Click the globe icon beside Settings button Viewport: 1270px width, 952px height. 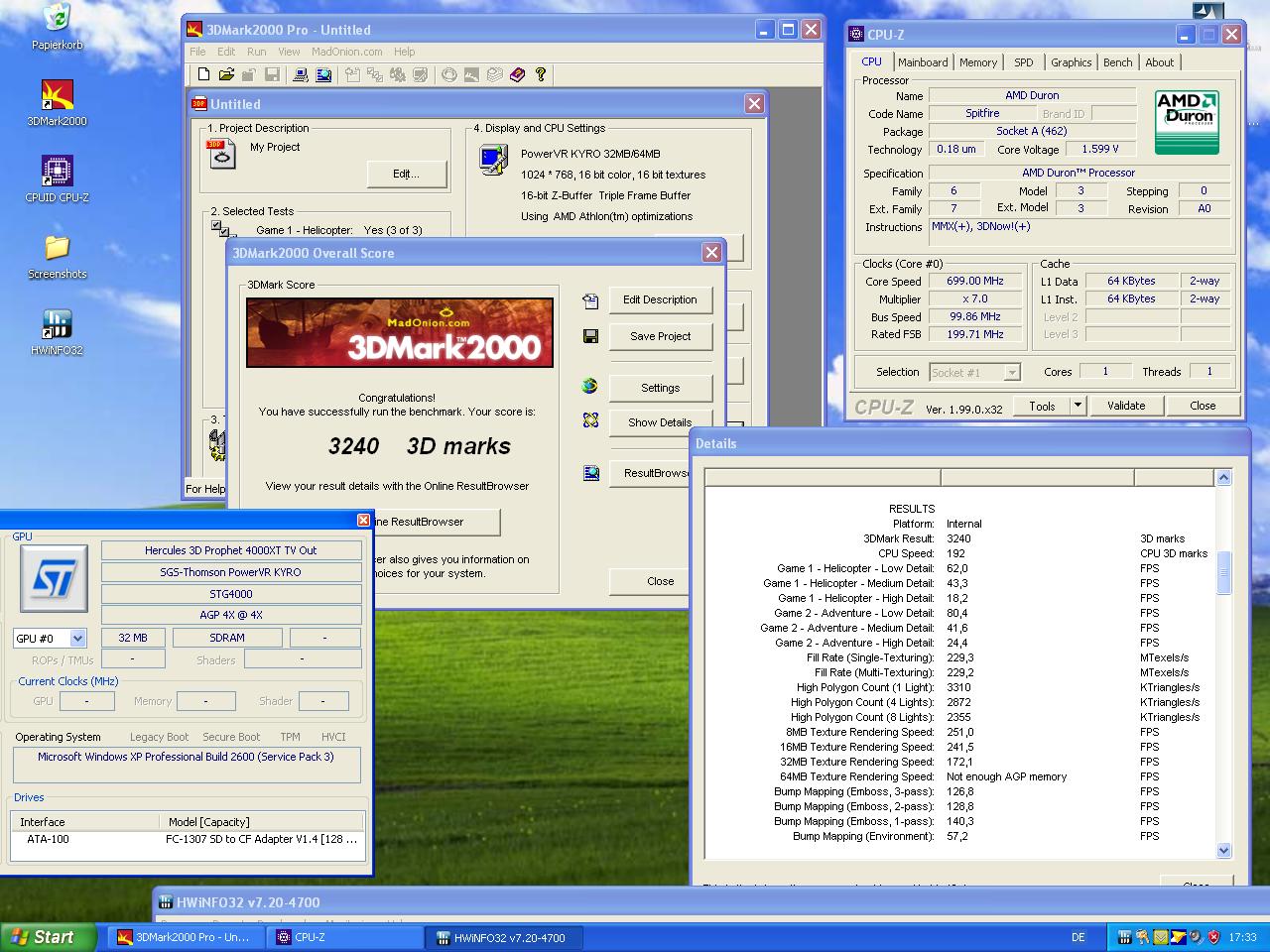590,387
